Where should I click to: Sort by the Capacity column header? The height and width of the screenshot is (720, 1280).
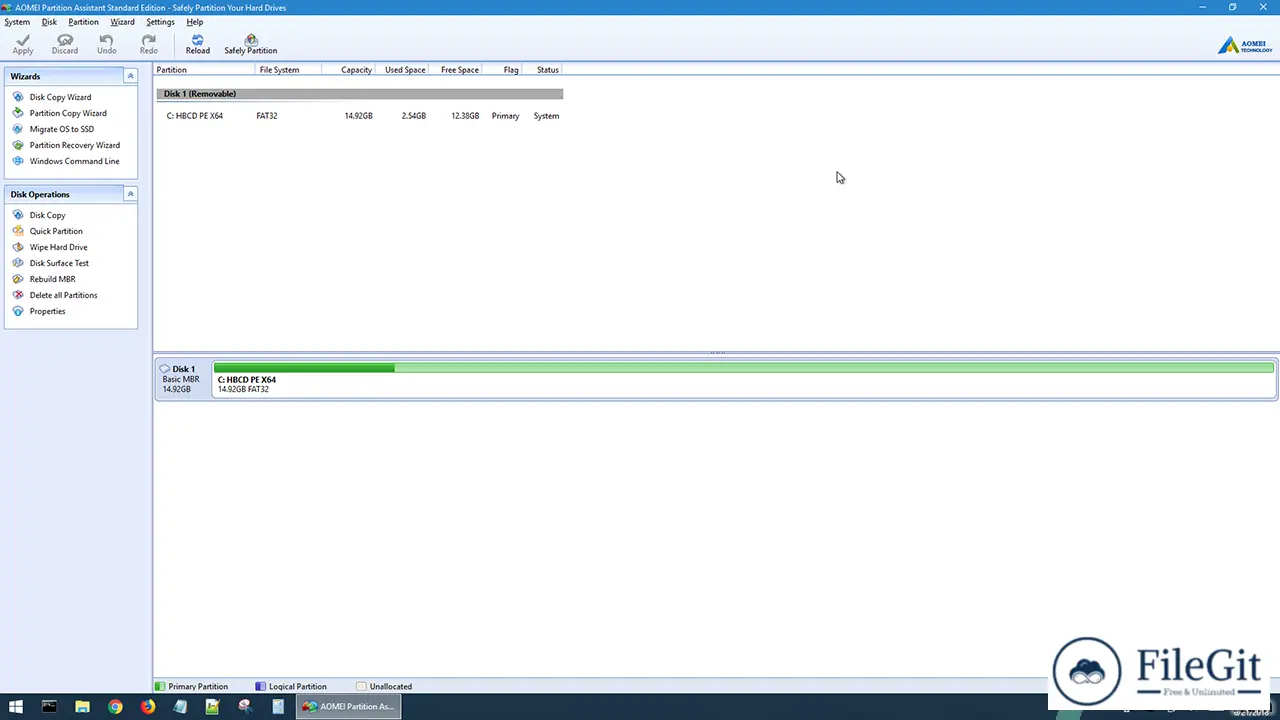(x=348, y=70)
